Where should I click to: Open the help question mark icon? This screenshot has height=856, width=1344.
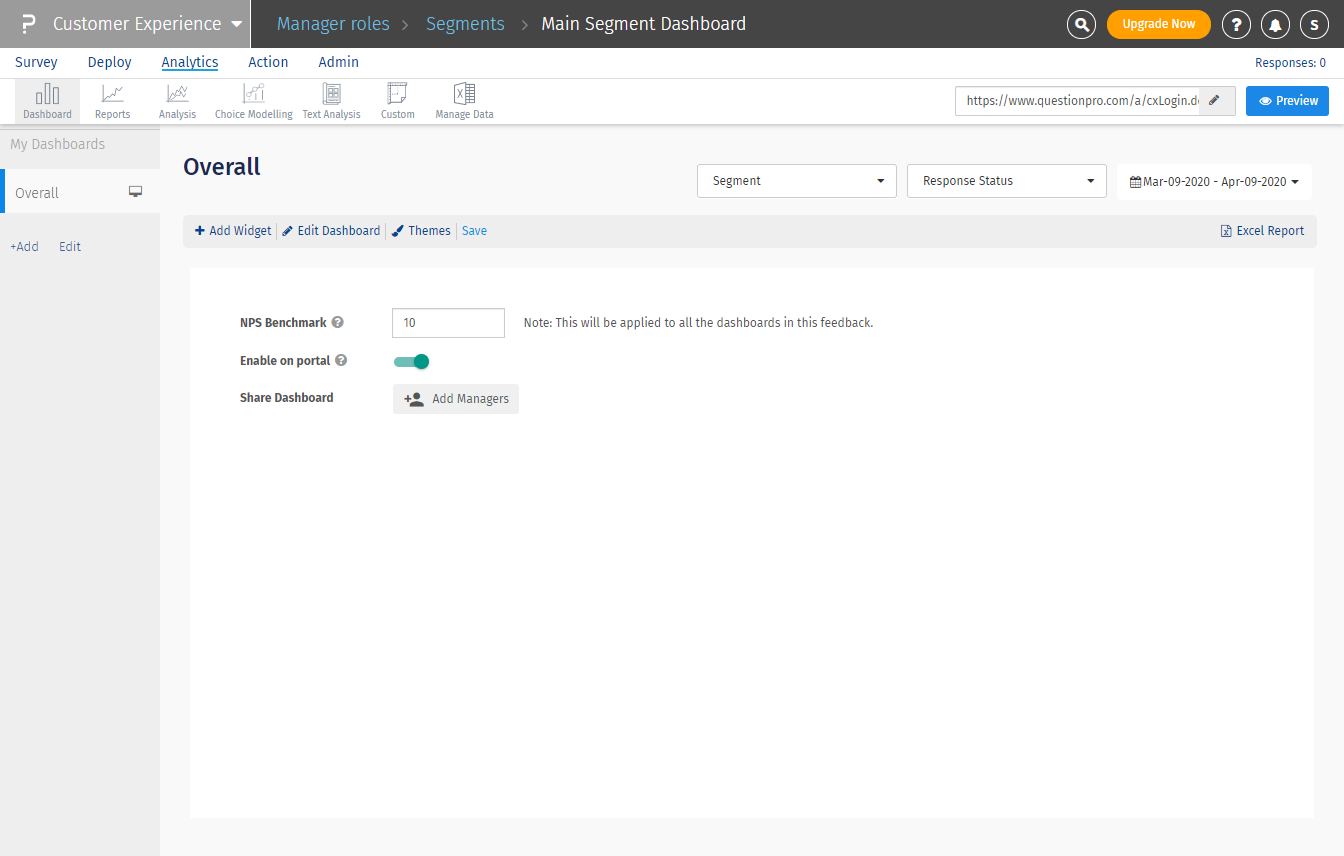click(1236, 24)
